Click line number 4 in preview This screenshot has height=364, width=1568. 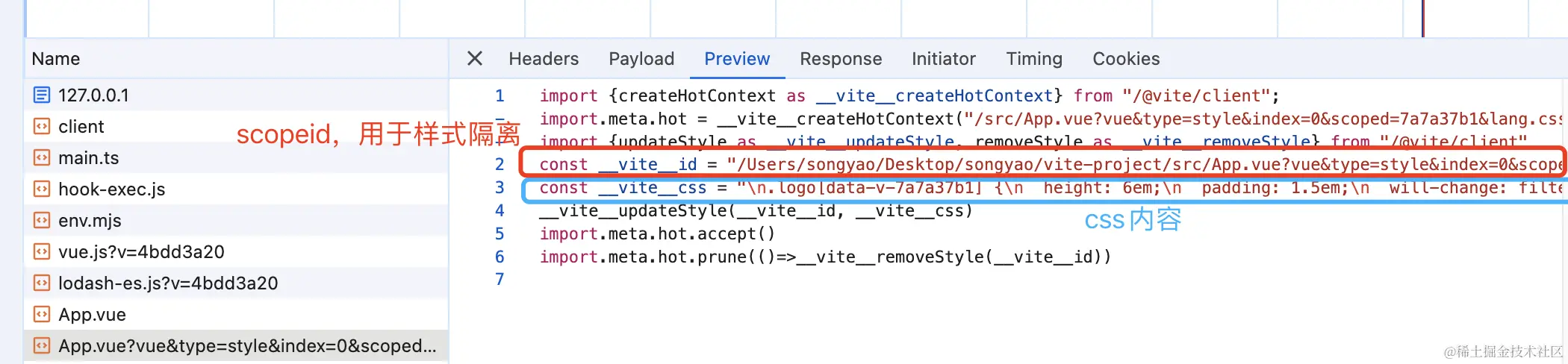pyautogui.click(x=500, y=210)
